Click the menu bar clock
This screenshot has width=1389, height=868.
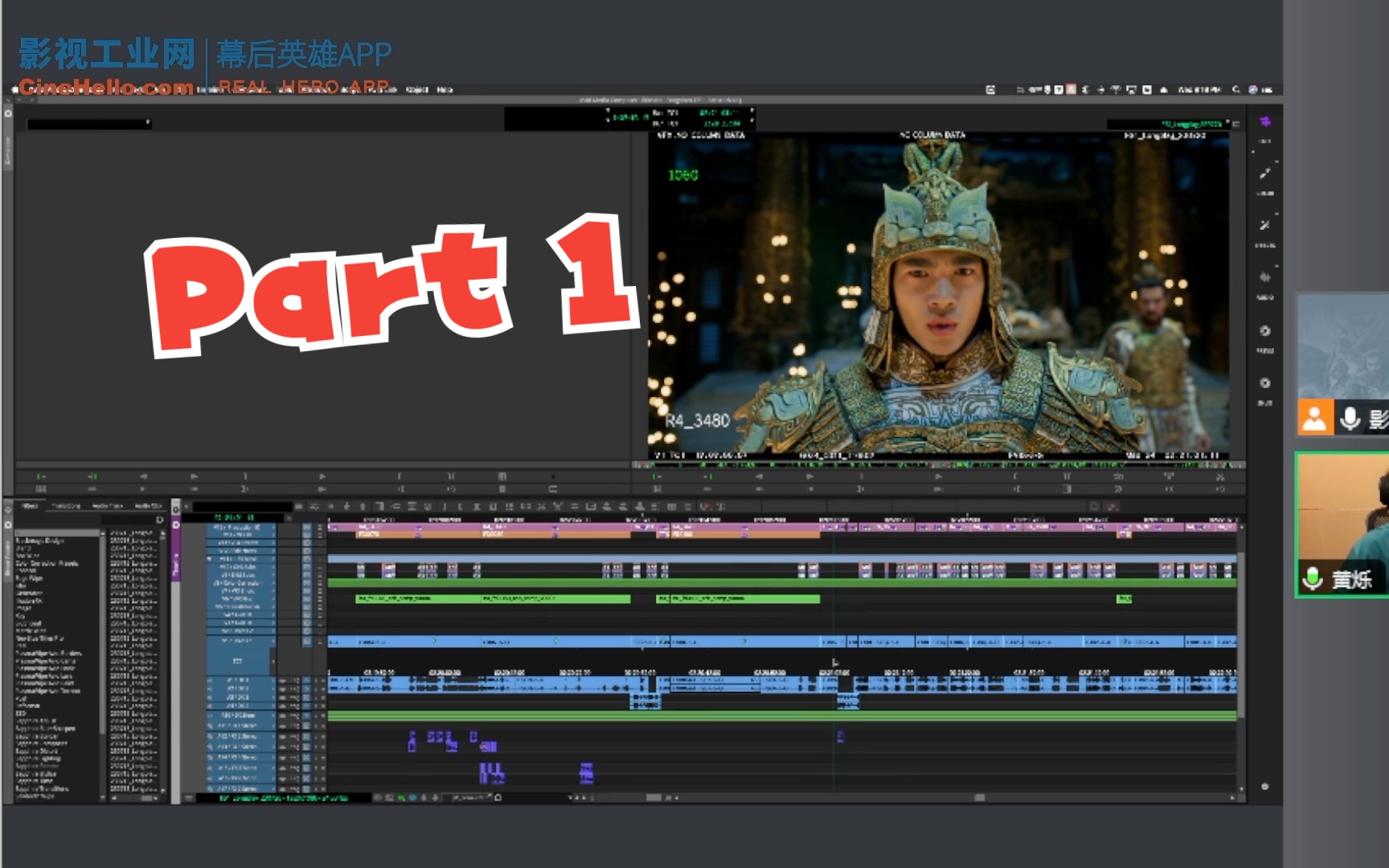[x=1199, y=89]
